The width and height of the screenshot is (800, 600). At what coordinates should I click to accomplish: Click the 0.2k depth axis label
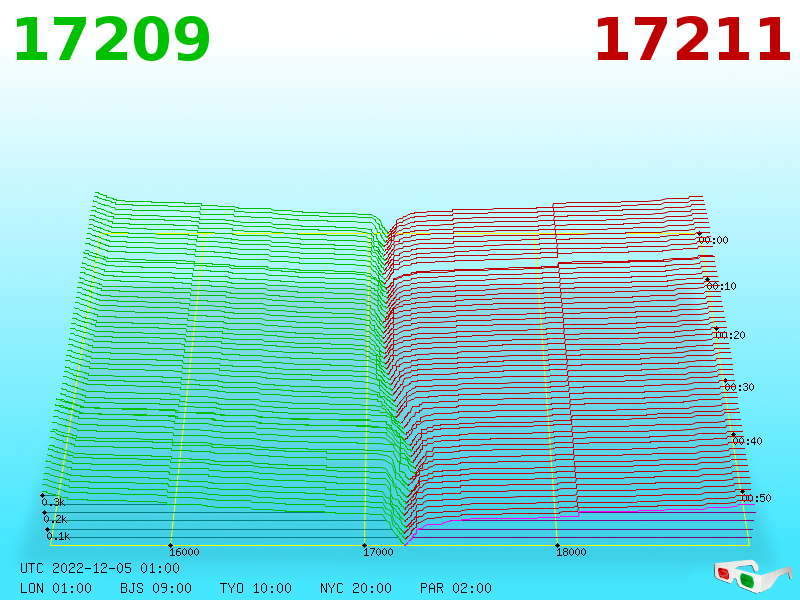[x=55, y=519]
